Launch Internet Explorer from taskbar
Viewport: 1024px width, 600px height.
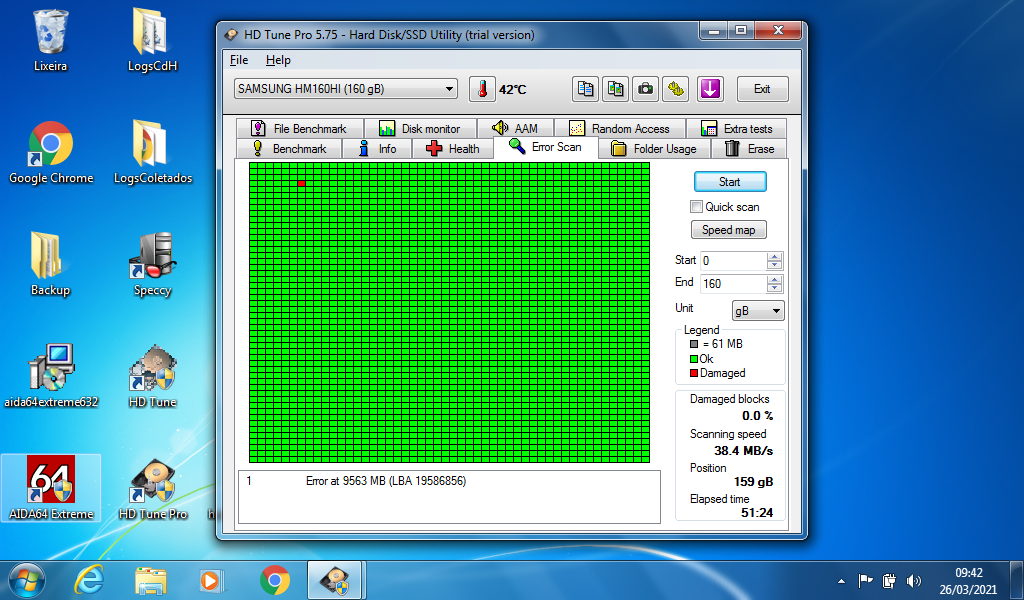click(x=89, y=580)
